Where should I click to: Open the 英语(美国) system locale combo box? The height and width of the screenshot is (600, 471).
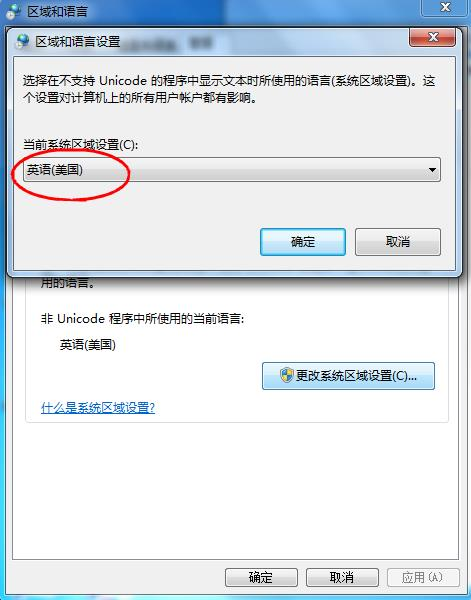(x=232, y=170)
